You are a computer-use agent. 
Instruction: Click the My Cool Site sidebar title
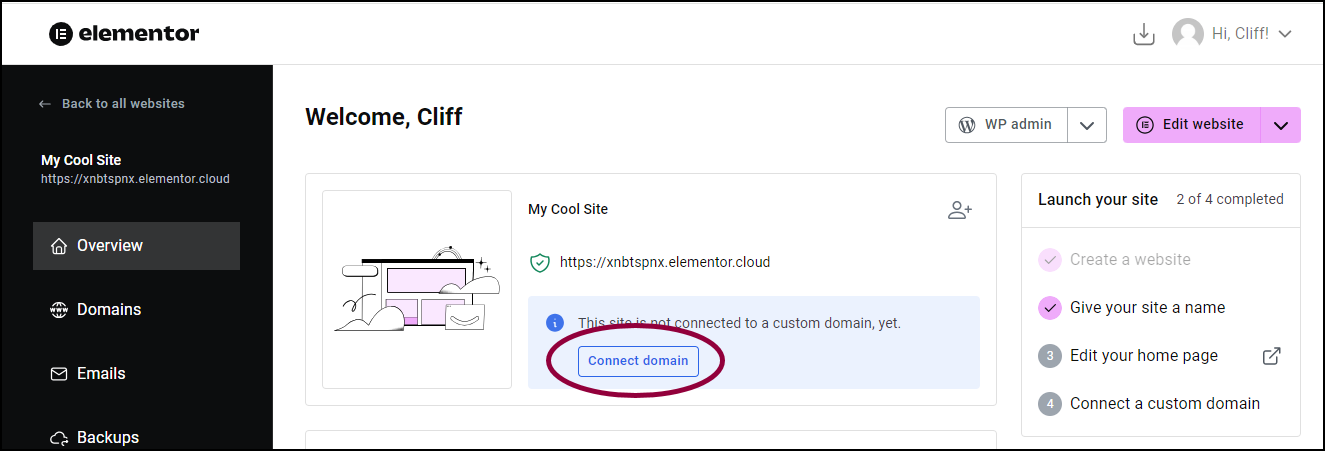coord(81,160)
